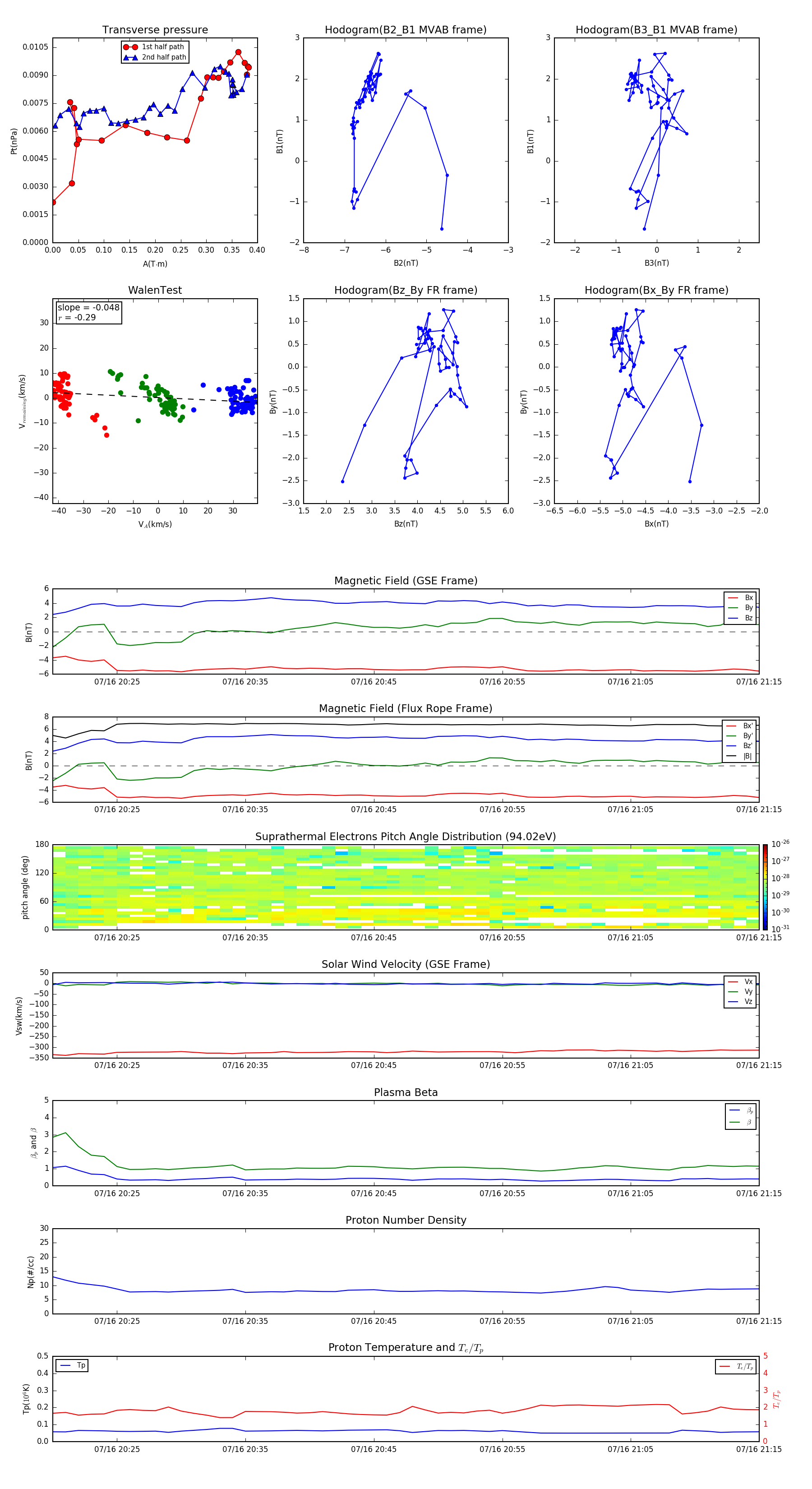Click the 'Proton Number Density' title
Screen dimensions: 812x1489
coord(406,1220)
